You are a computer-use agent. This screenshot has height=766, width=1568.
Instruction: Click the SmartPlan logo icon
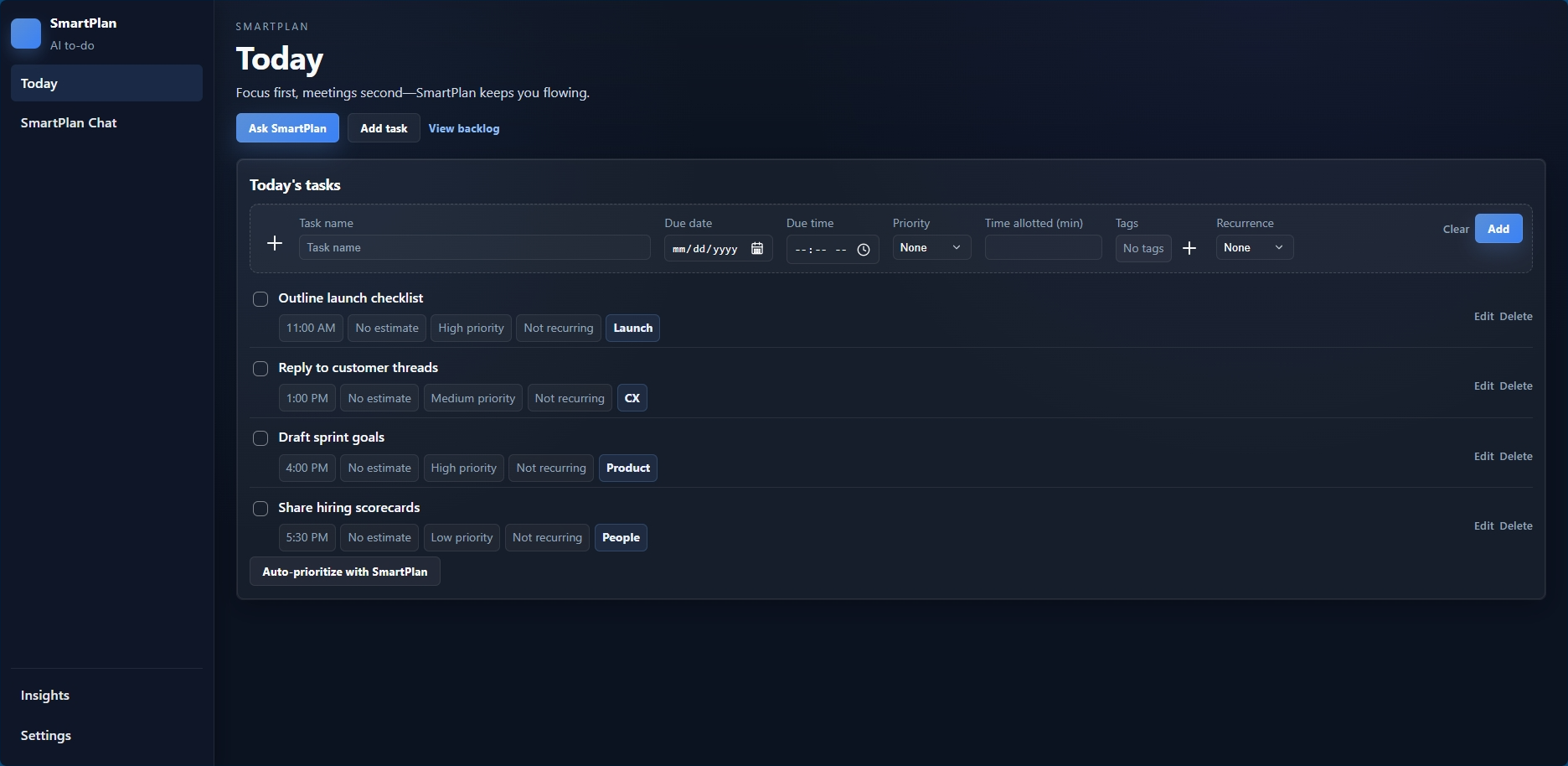(x=26, y=34)
